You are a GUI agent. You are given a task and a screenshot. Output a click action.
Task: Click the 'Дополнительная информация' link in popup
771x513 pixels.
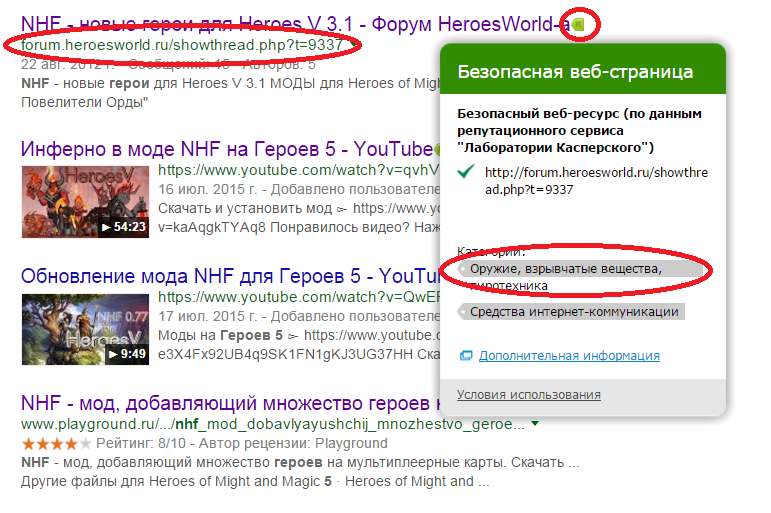pyautogui.click(x=569, y=355)
